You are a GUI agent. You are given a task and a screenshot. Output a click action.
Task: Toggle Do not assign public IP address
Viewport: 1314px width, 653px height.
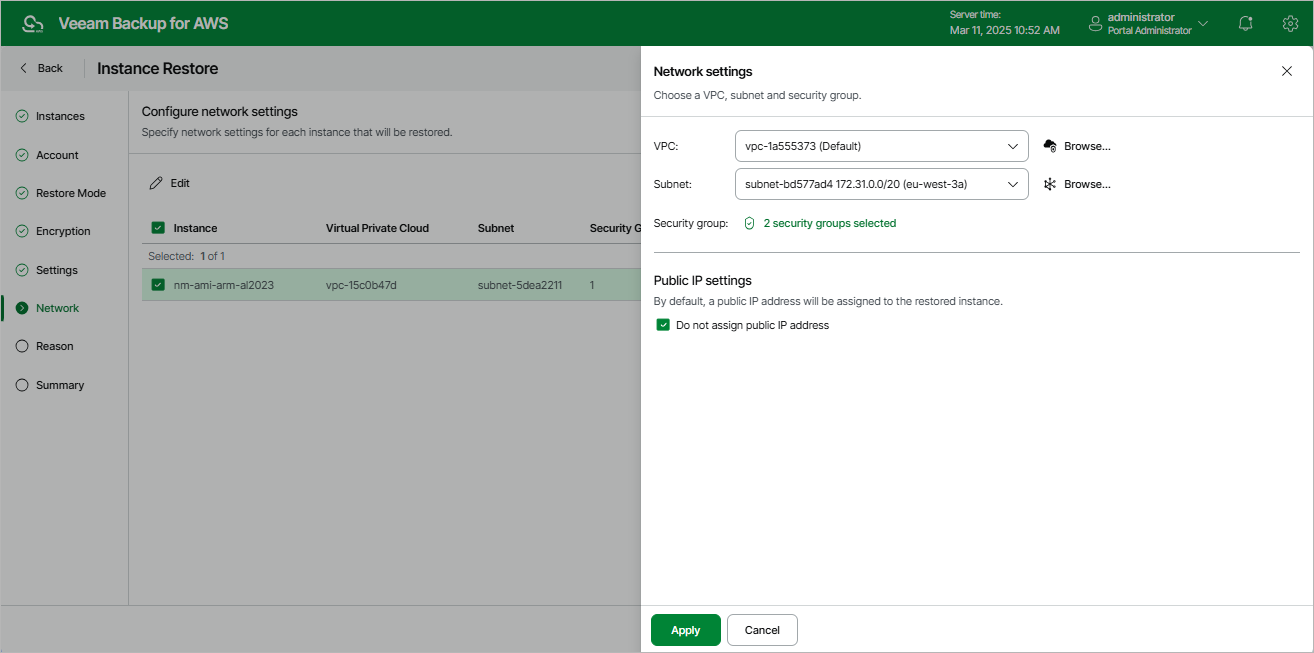pos(663,325)
